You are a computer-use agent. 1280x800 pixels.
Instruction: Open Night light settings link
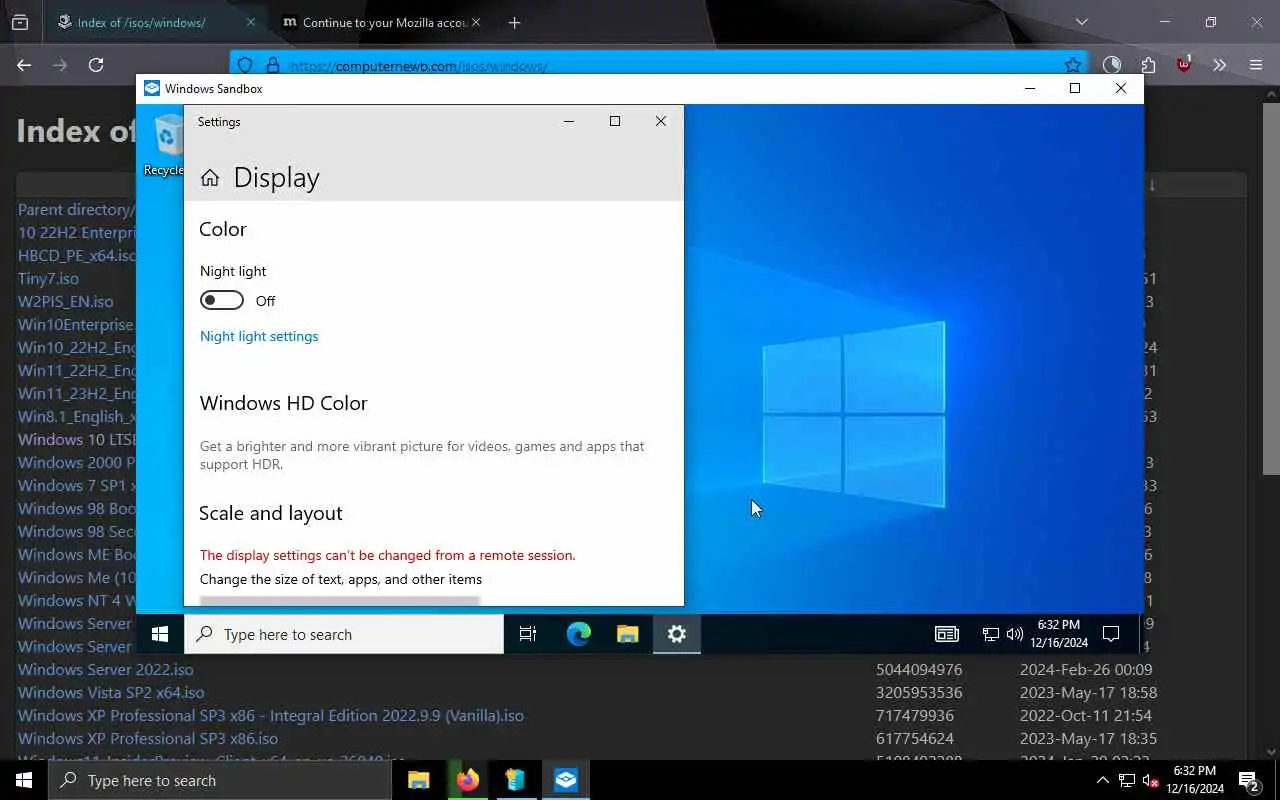pyautogui.click(x=259, y=336)
